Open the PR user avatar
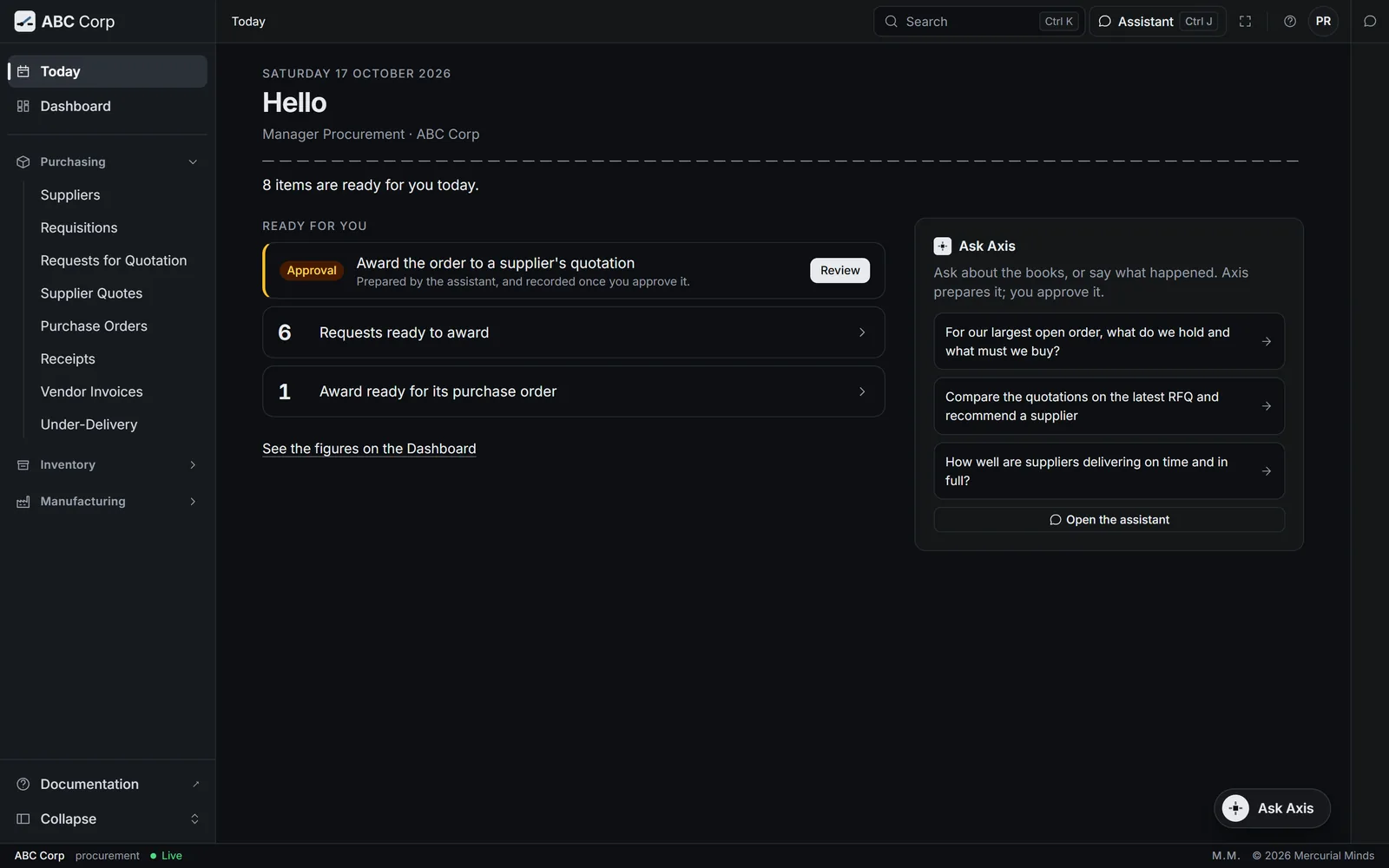This screenshot has height=868, width=1389. point(1323,22)
